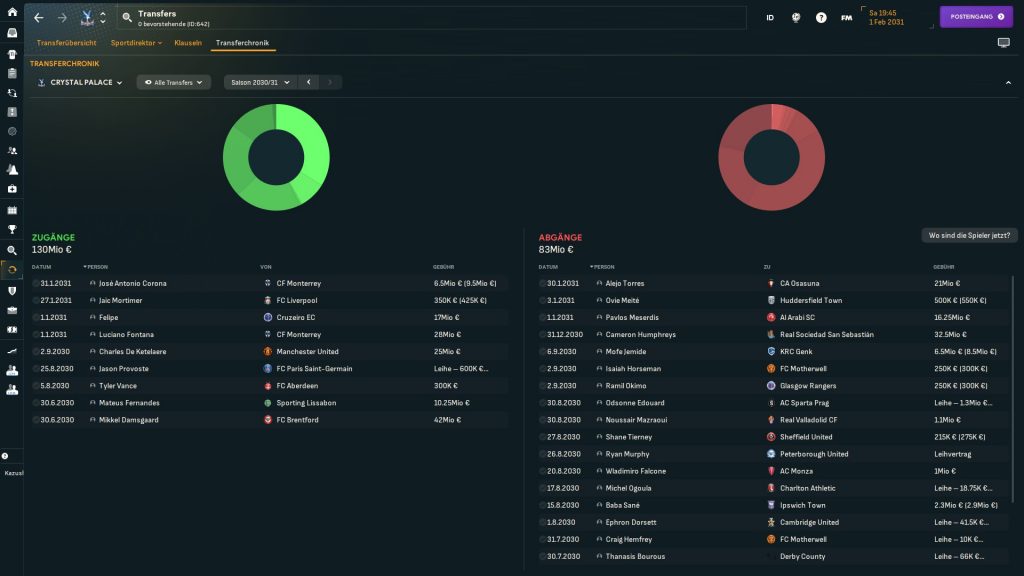Switch to the Klauseln tab
This screenshot has height=576, width=1024.
(188, 43)
